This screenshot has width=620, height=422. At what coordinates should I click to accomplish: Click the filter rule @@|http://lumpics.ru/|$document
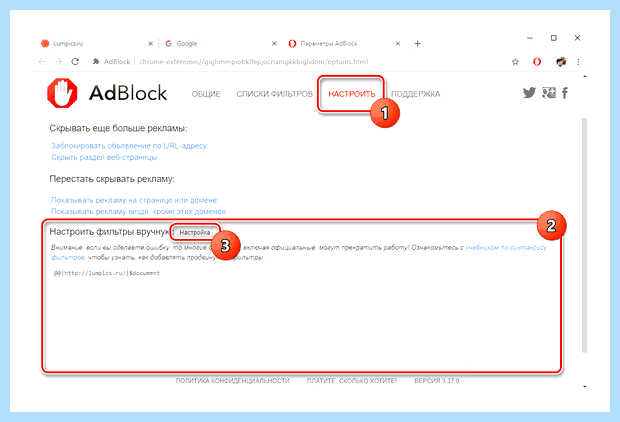click(x=107, y=273)
